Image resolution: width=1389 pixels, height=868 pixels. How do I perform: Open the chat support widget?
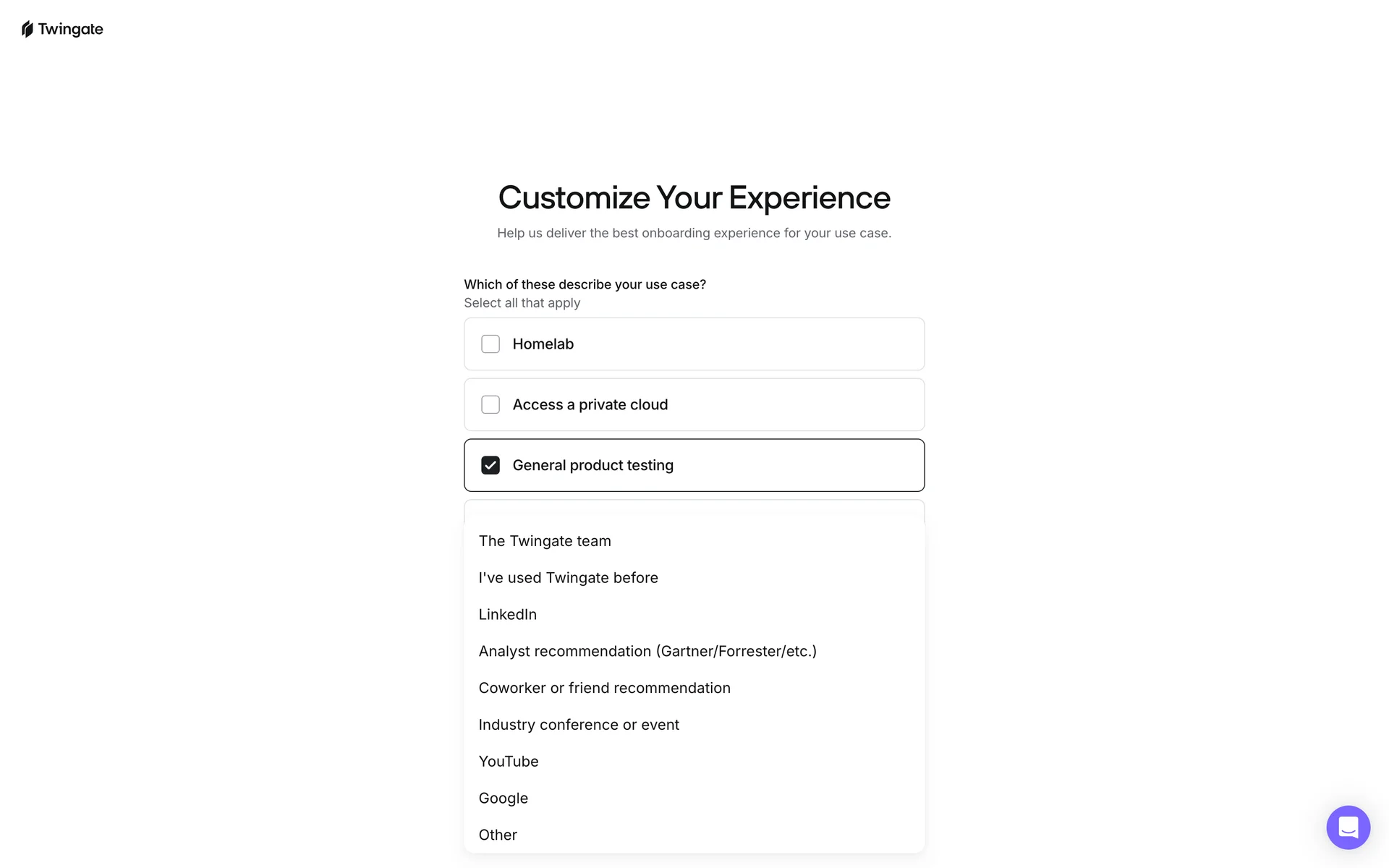point(1348,827)
